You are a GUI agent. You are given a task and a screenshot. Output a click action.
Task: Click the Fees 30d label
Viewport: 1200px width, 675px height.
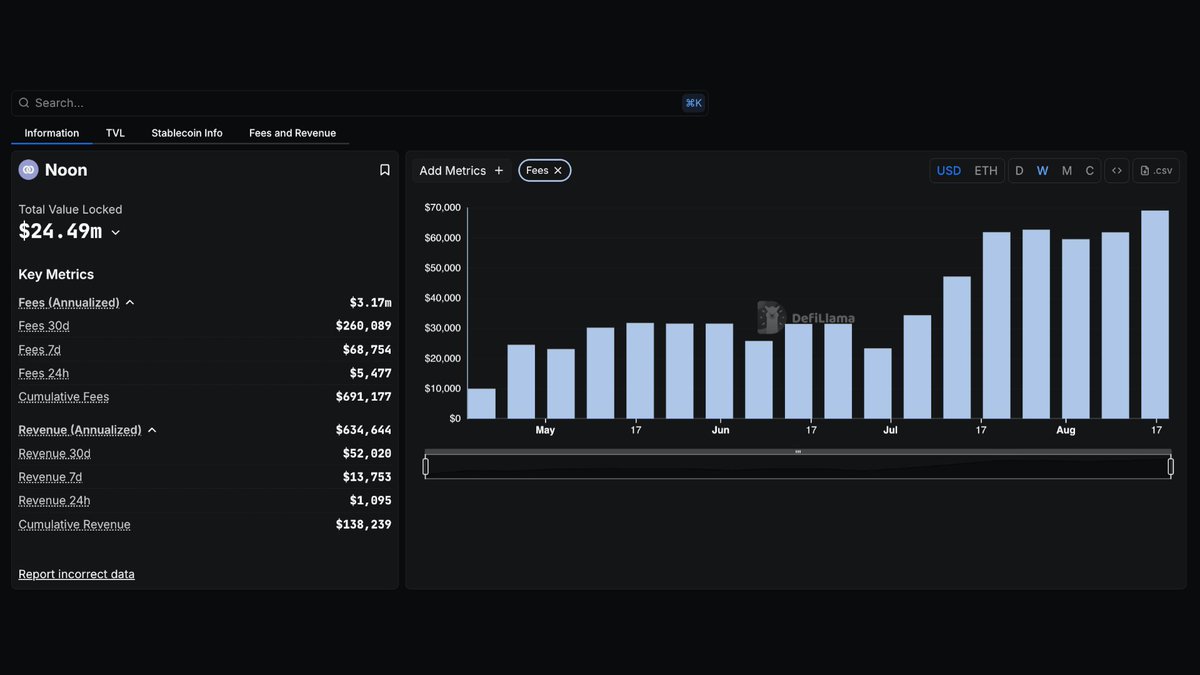[x=44, y=326]
